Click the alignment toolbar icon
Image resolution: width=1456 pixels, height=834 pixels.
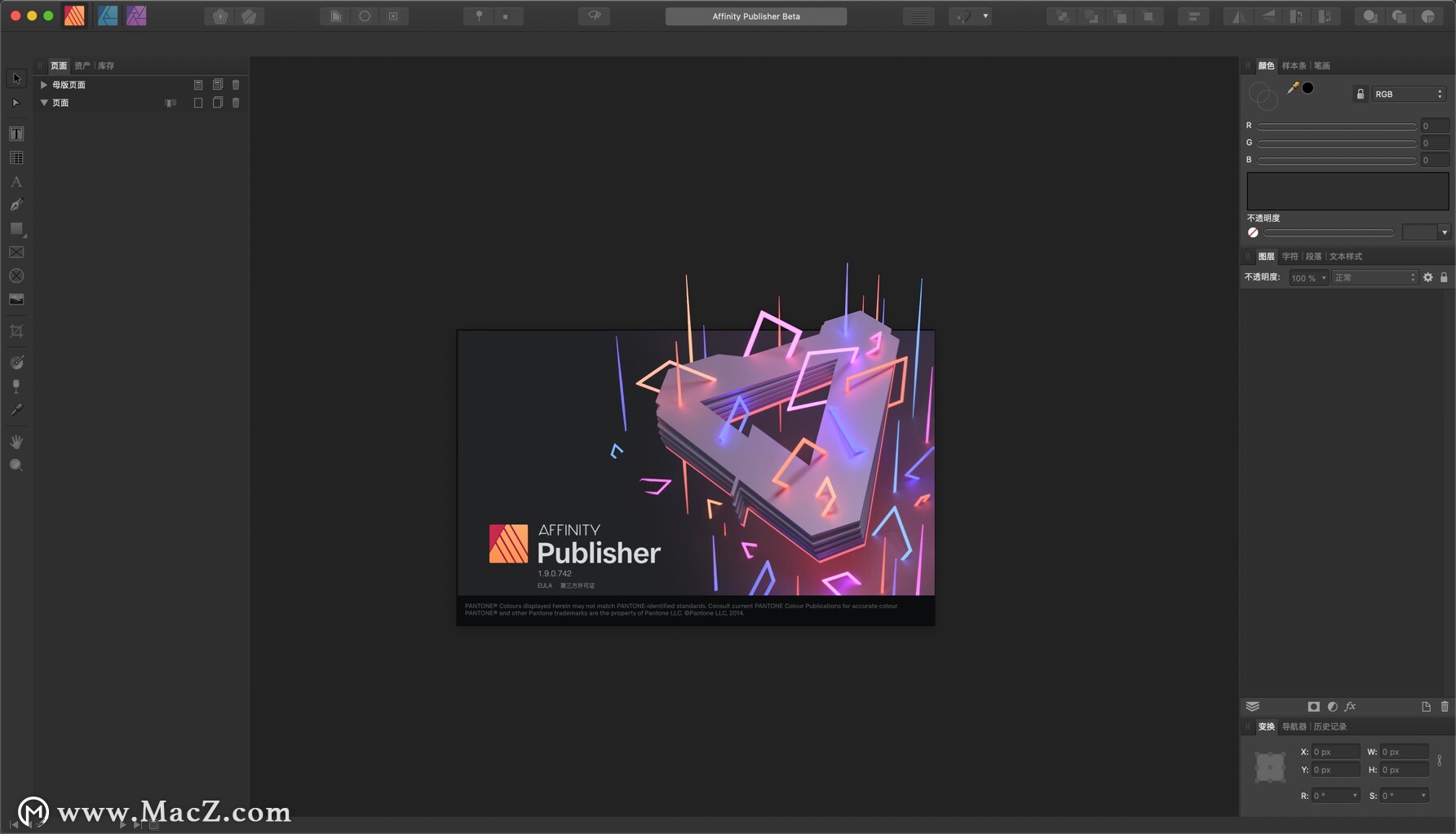tap(1193, 16)
